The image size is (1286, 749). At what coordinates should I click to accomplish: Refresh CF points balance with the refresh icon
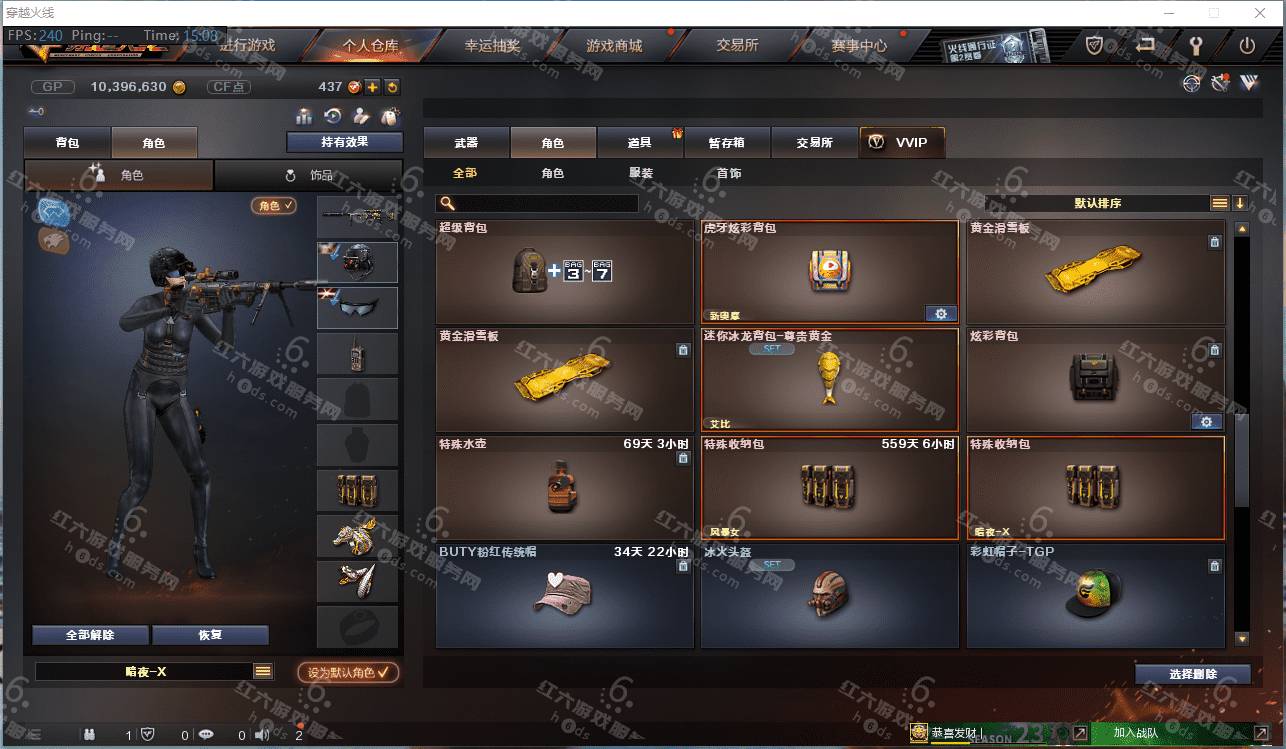392,87
